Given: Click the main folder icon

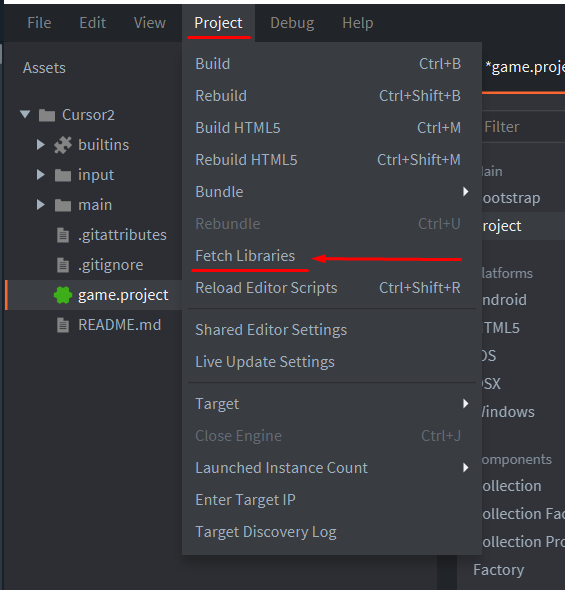Looking at the screenshot, I should click(x=63, y=205).
